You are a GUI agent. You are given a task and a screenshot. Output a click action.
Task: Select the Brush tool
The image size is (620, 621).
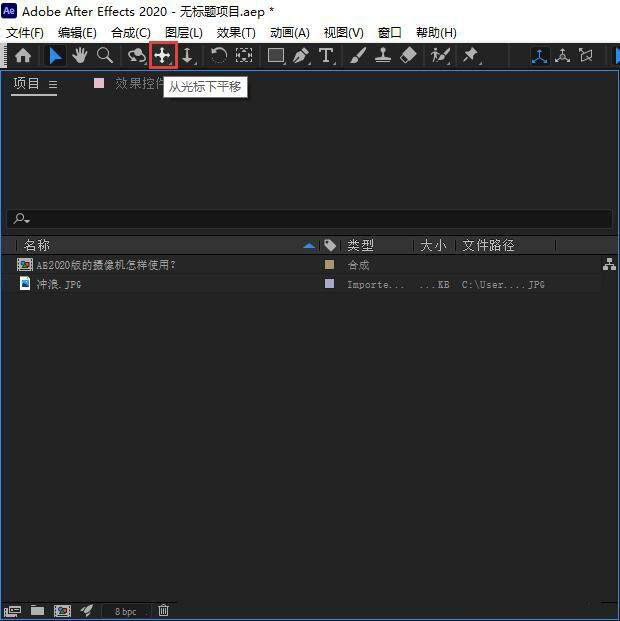pyautogui.click(x=358, y=55)
